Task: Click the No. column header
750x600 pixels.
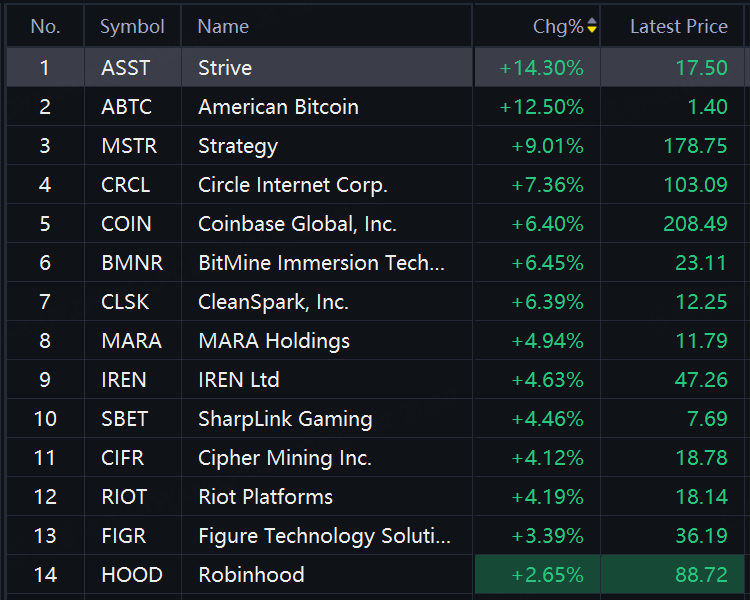Action: [45, 26]
